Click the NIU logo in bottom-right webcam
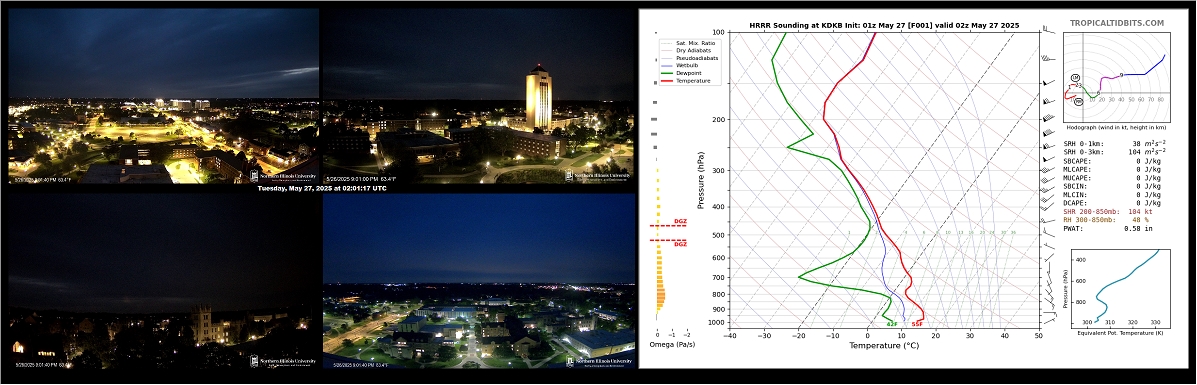 [600, 362]
